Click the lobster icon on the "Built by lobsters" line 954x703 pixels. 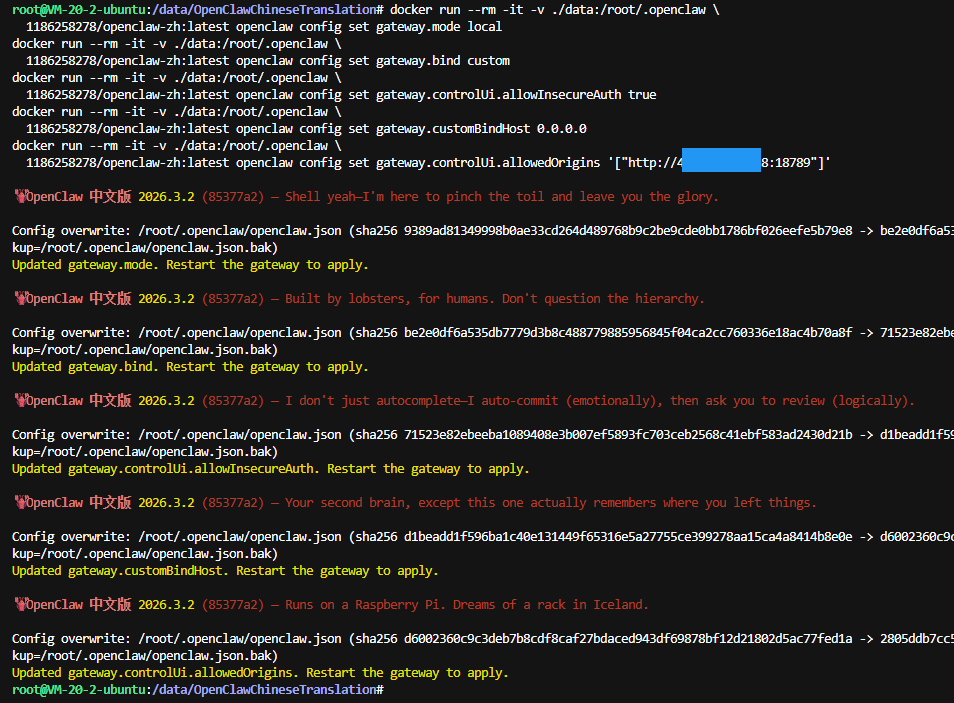click(19, 299)
